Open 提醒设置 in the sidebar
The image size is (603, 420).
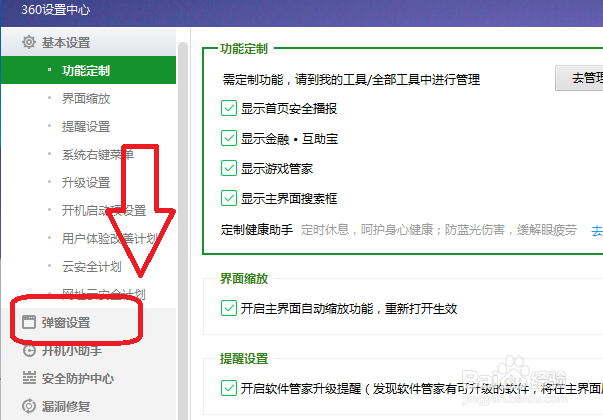tap(88, 127)
